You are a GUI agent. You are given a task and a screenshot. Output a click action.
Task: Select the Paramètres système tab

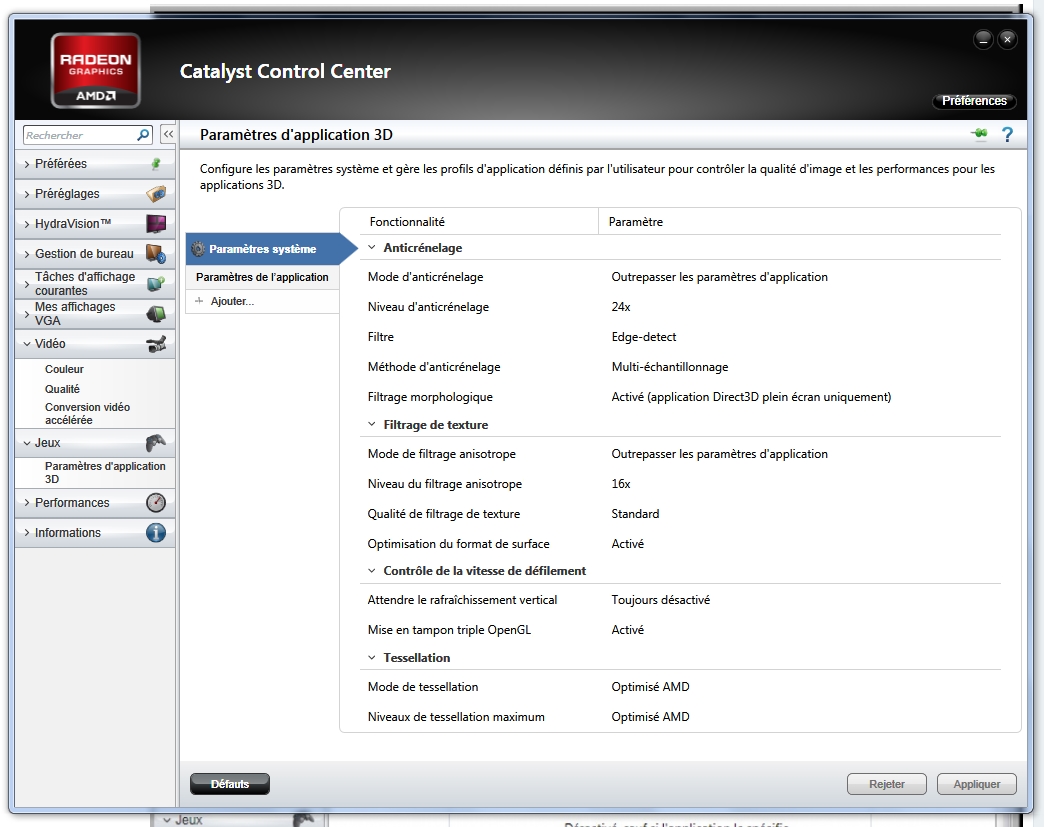pos(262,249)
